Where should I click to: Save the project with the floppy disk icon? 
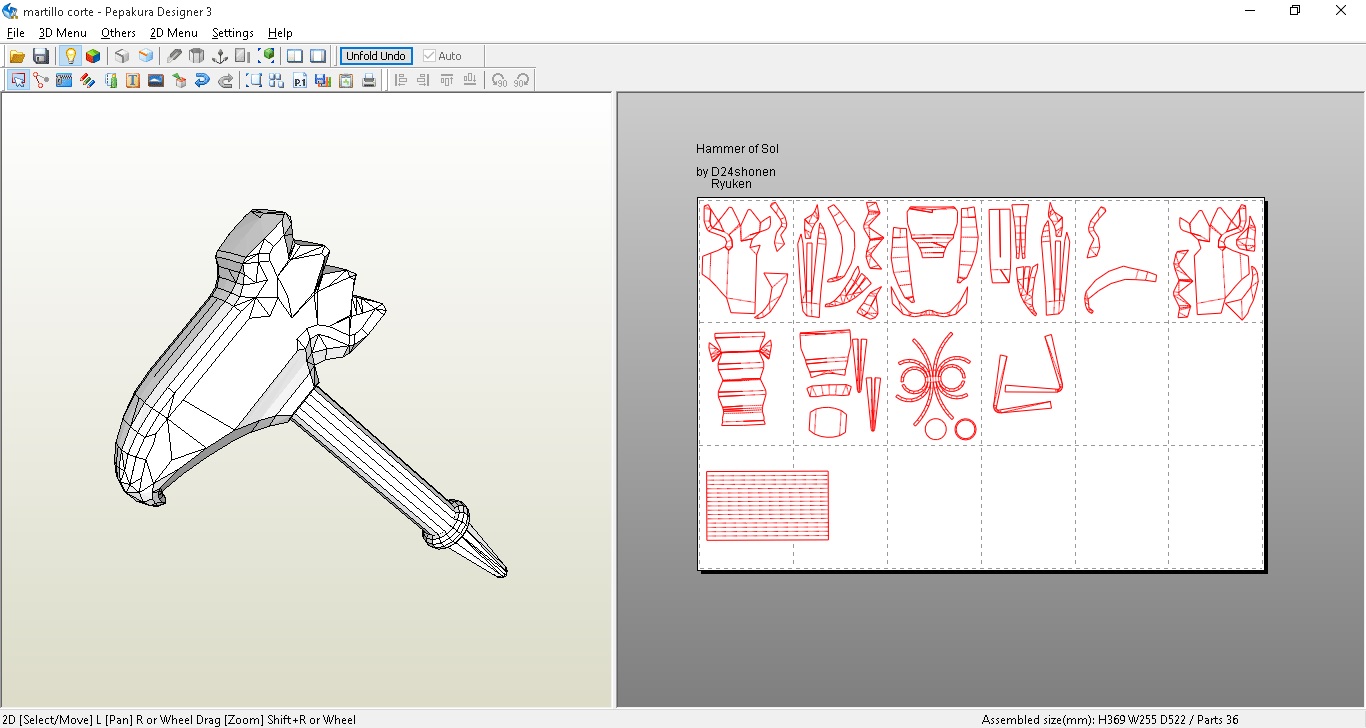pos(41,56)
